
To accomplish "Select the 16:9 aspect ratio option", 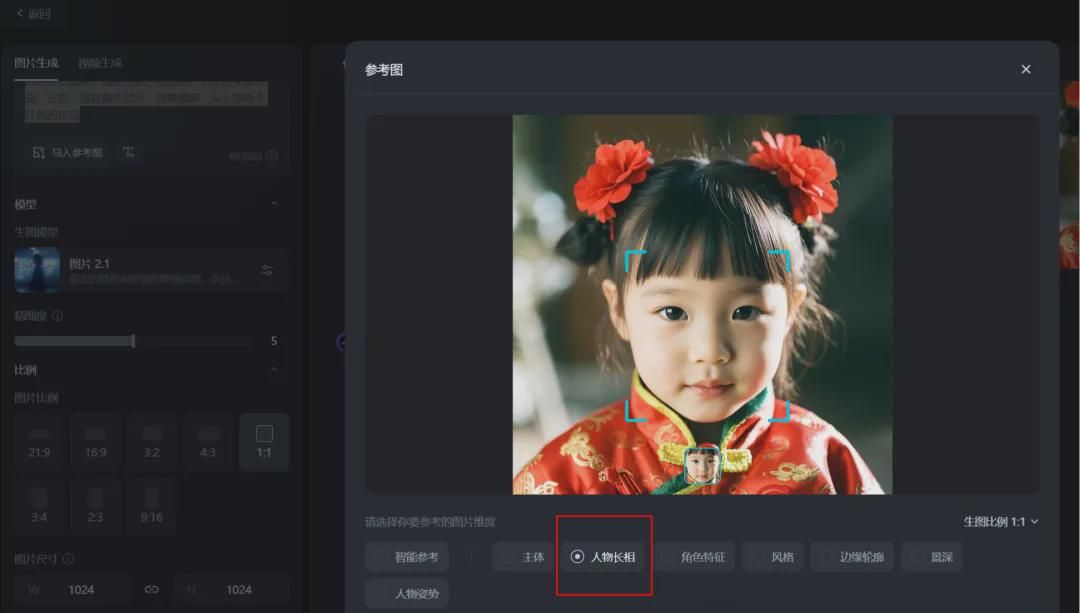I will click(x=95, y=442).
